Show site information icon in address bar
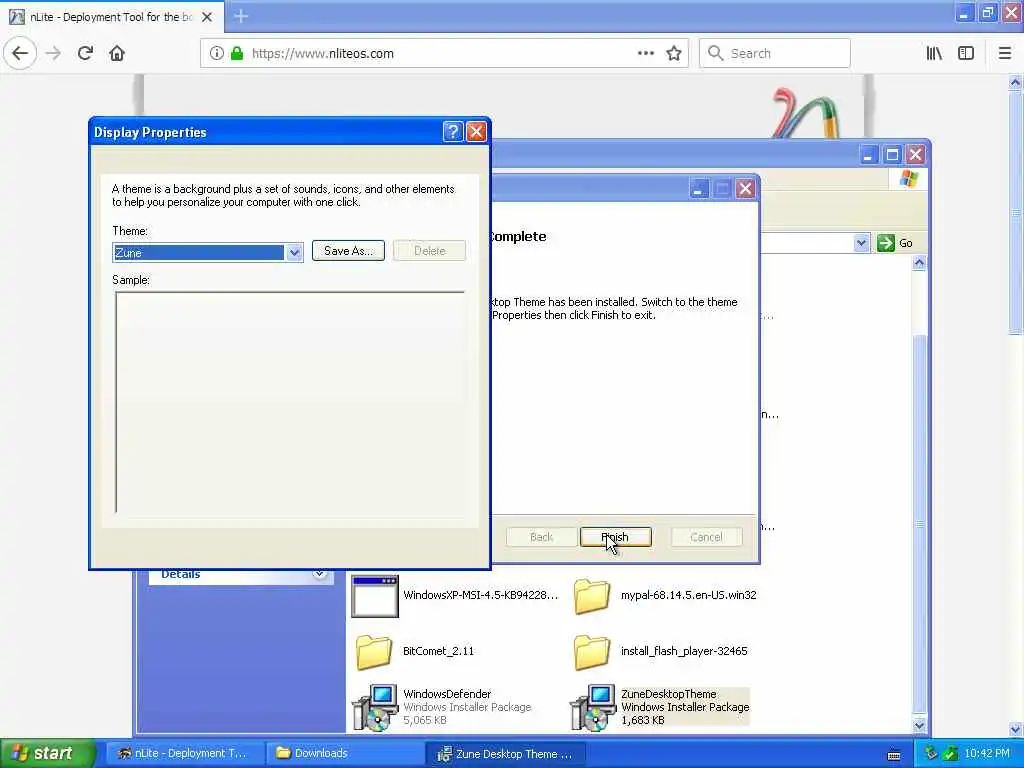The width and height of the screenshot is (1024, 768). 217,53
